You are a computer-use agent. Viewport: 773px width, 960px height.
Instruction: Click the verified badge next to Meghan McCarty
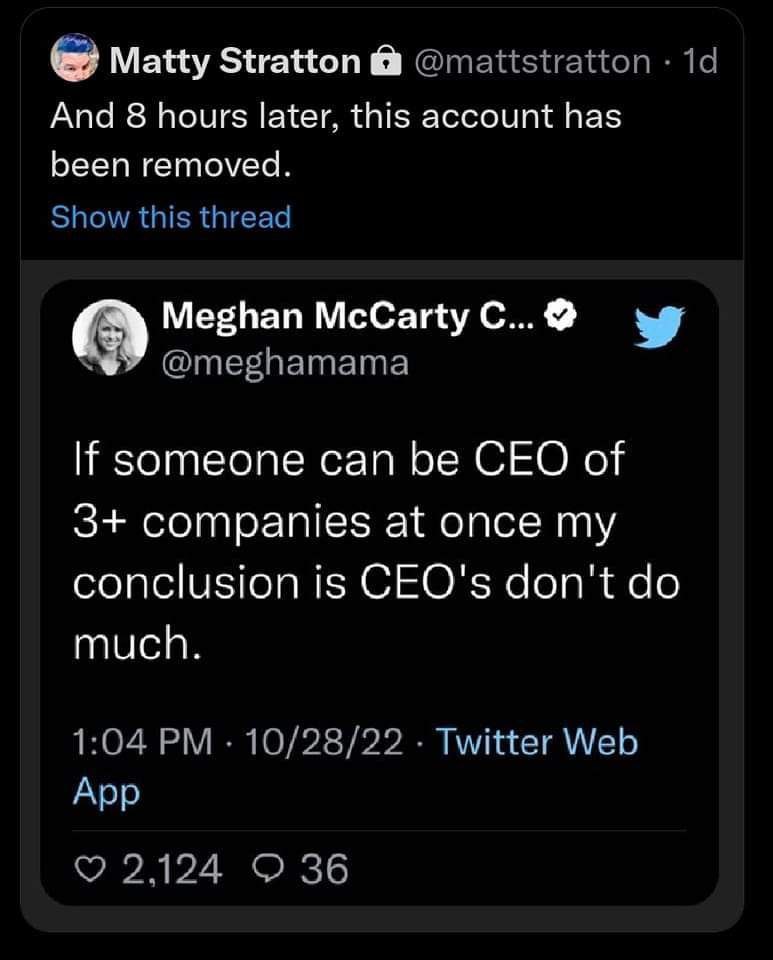563,317
